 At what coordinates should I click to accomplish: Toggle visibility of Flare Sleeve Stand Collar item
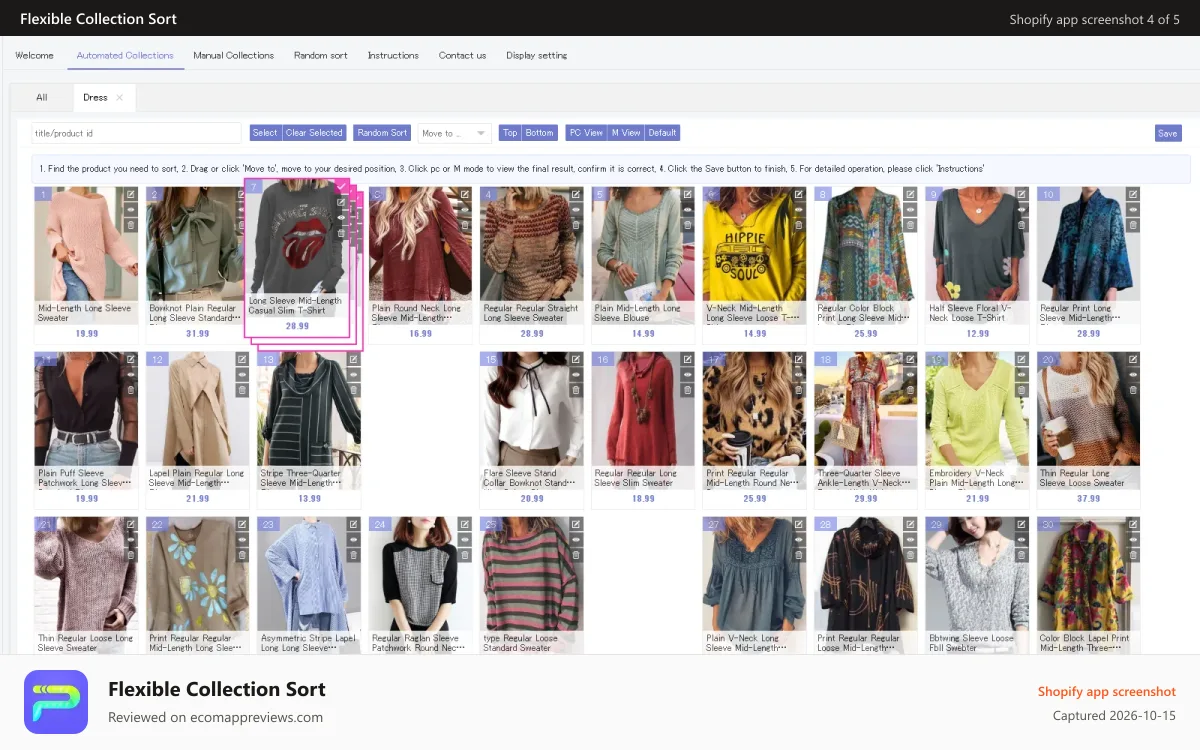coord(576,375)
